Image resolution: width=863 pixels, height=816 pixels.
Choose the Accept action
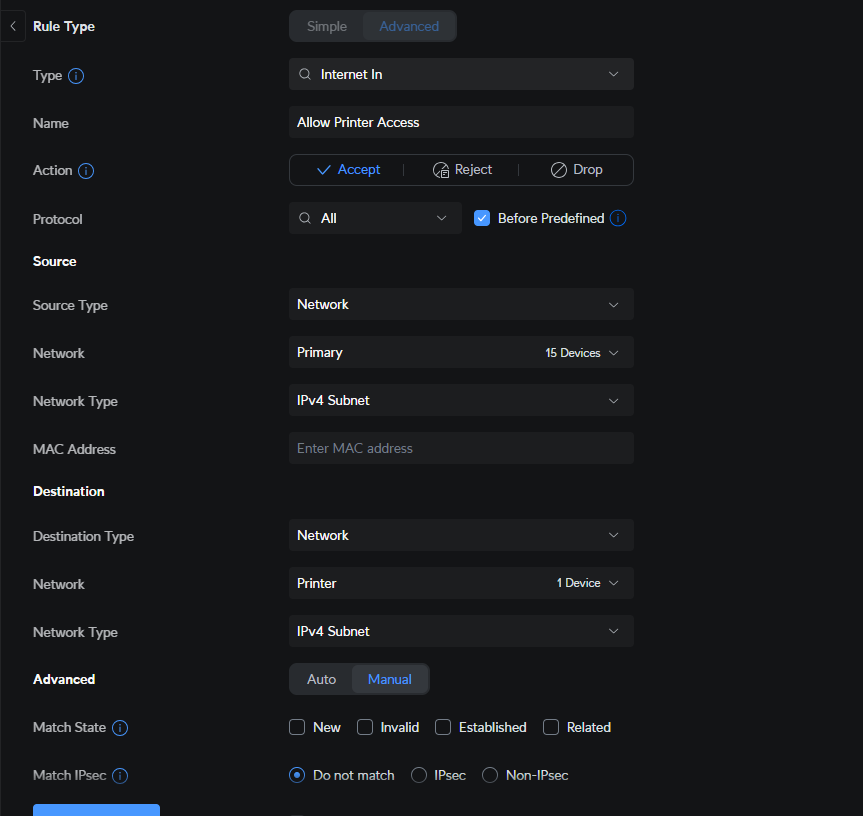(348, 170)
